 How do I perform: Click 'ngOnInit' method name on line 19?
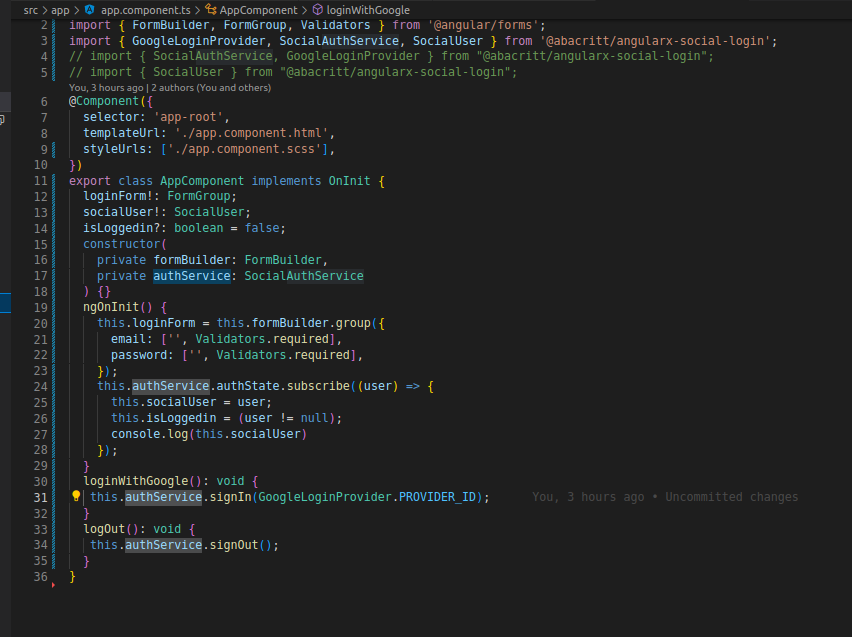[x=111, y=307]
